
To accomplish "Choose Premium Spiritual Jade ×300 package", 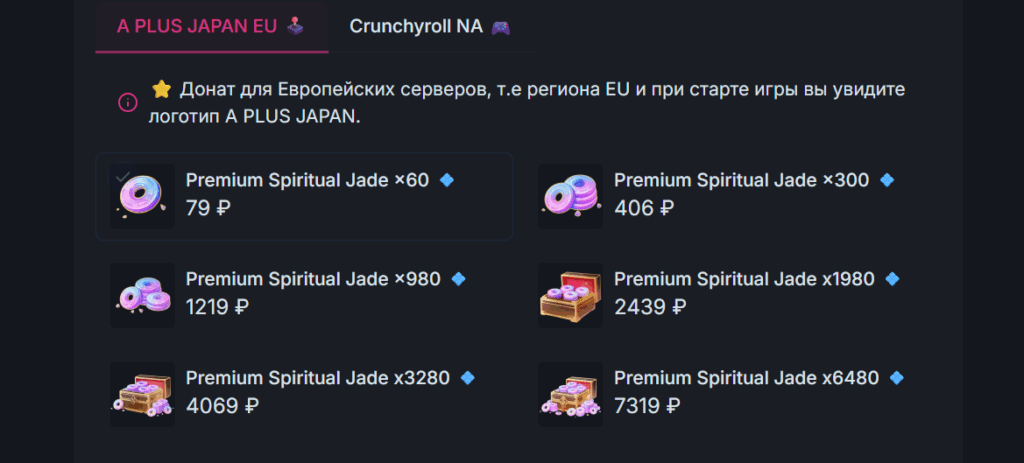I will [x=741, y=180].
